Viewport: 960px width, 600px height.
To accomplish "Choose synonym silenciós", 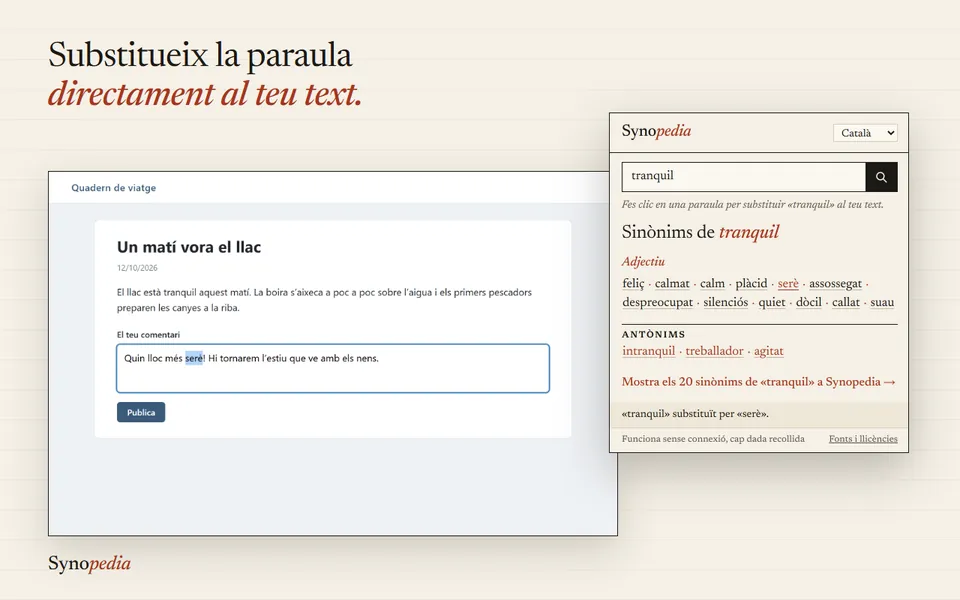I will 726,302.
